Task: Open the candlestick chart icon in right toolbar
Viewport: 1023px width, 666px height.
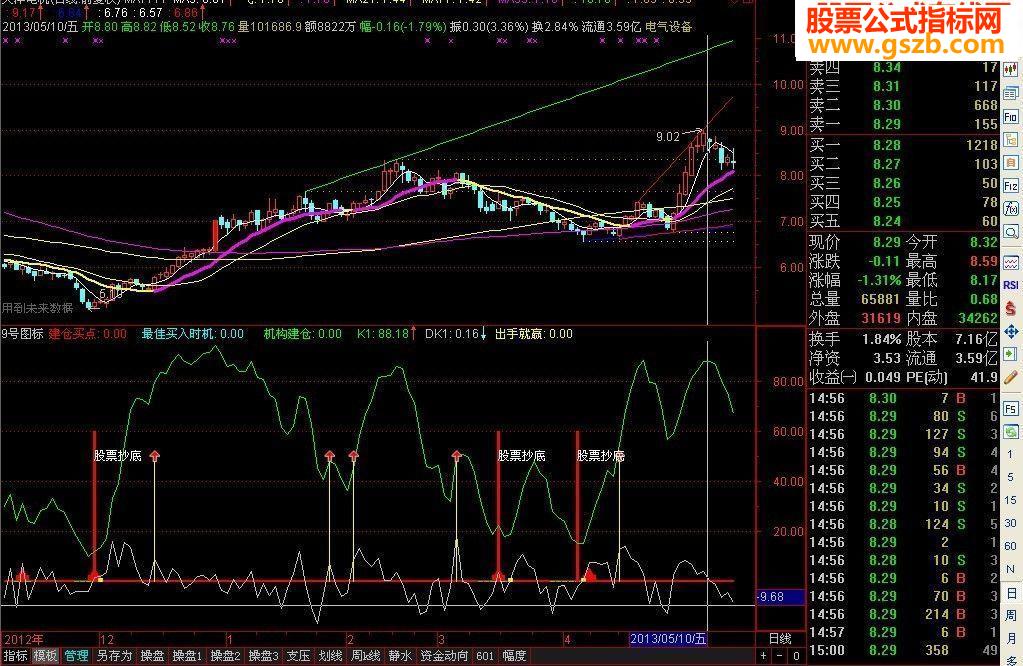Action: point(1011,70)
